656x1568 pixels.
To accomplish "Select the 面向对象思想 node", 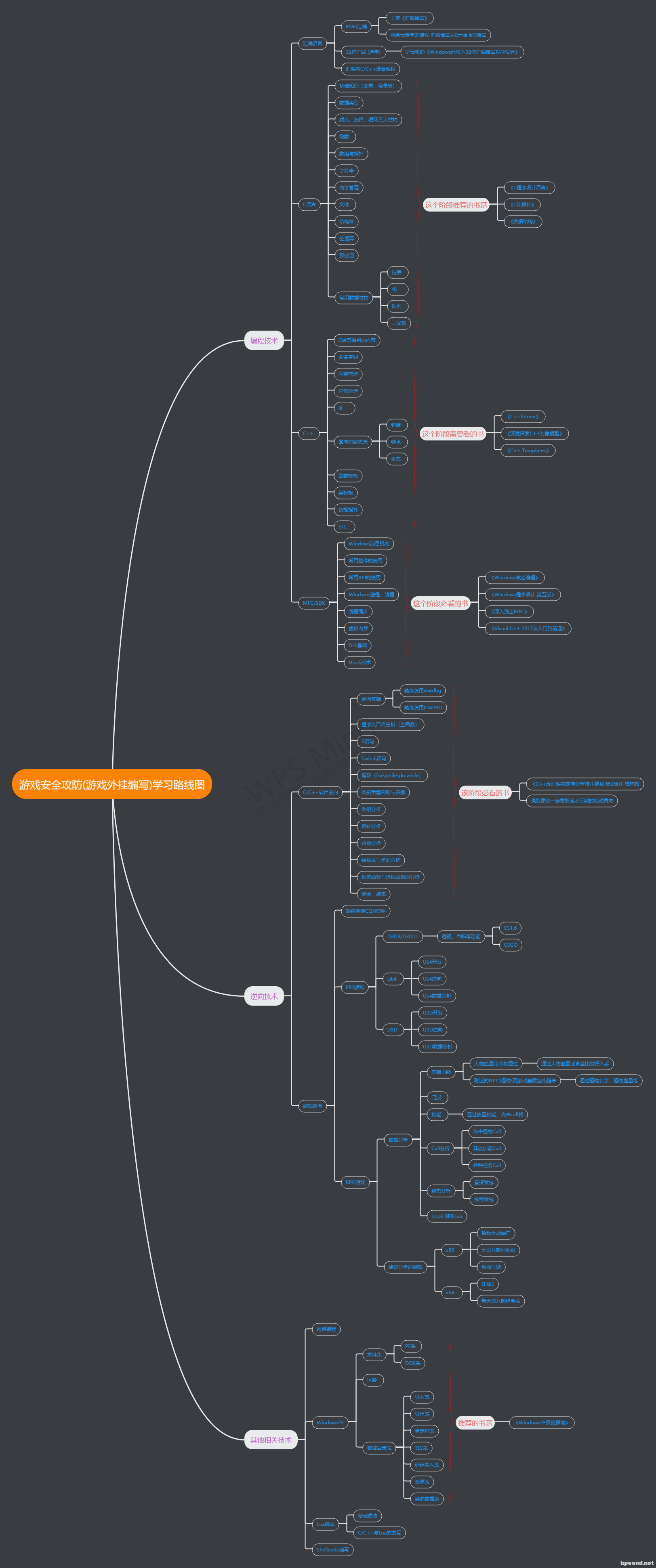I will coord(353,442).
